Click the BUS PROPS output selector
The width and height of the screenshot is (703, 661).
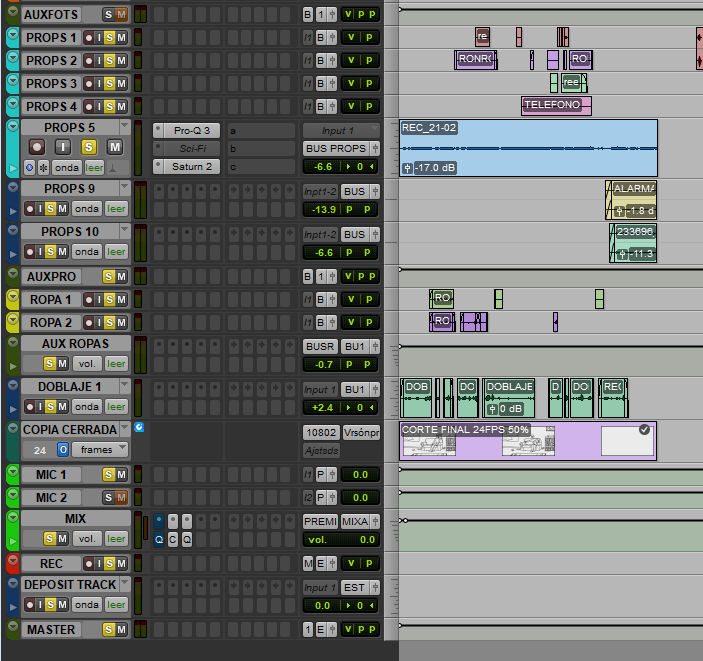point(336,148)
